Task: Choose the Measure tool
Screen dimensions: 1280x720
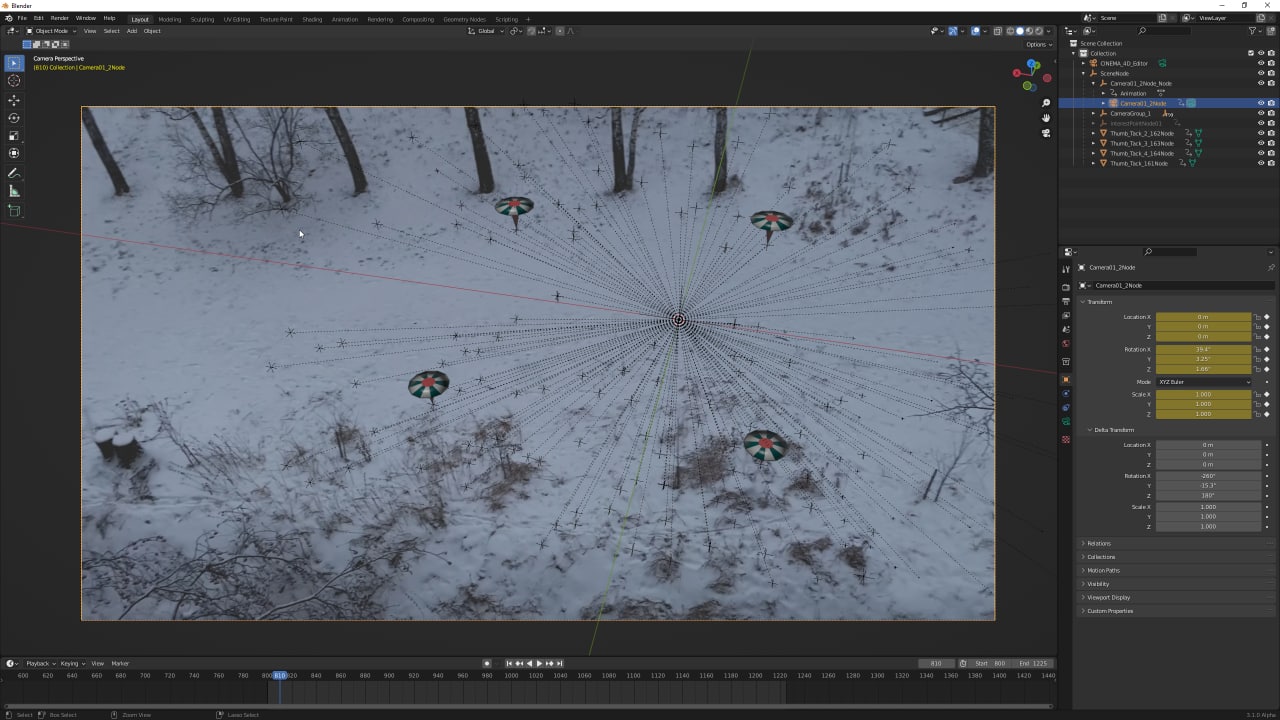Action: pyautogui.click(x=14, y=191)
